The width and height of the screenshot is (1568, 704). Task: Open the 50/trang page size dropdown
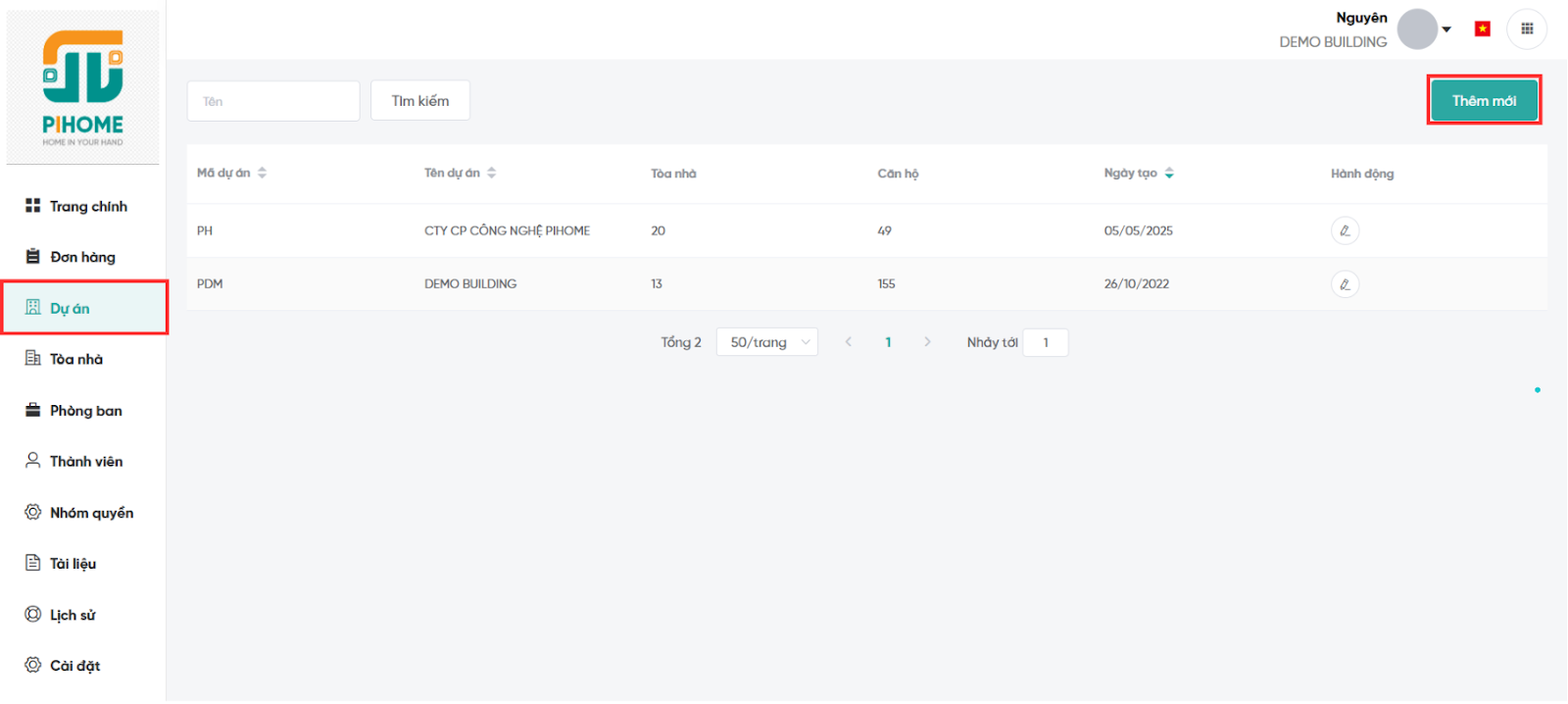tap(767, 342)
